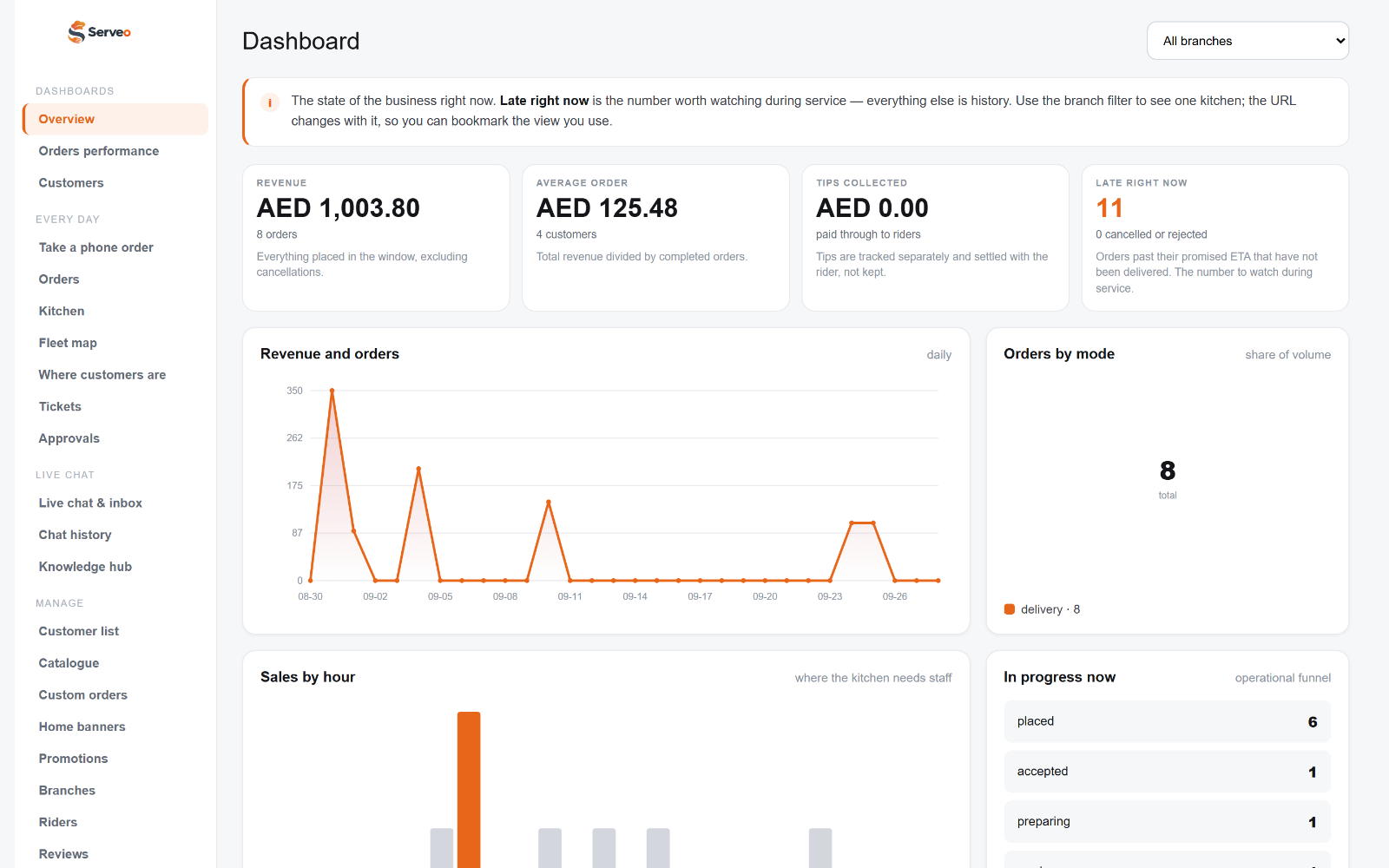The height and width of the screenshot is (868, 1389).
Task: Click the Late right now count 11
Action: (x=1109, y=208)
